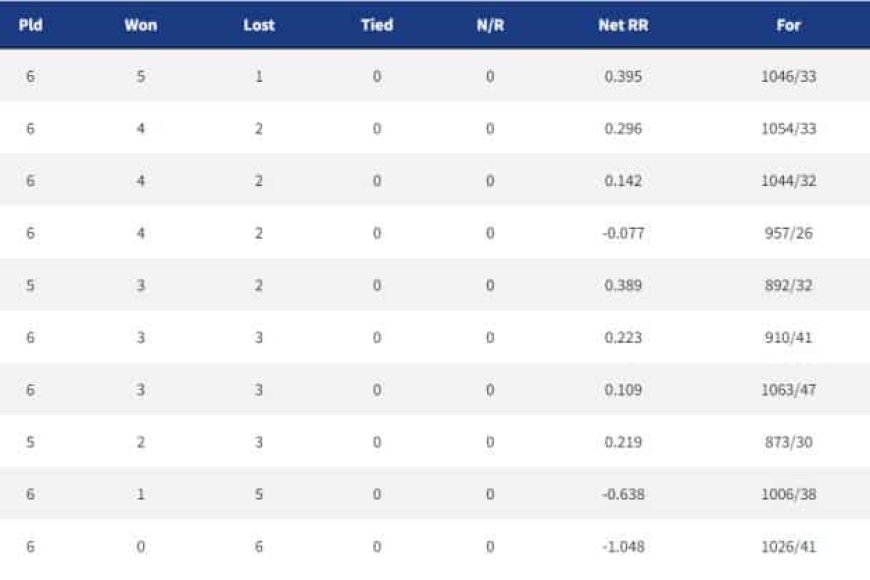The image size is (870, 580).
Task: Select the Lost column header
Action: (259, 25)
